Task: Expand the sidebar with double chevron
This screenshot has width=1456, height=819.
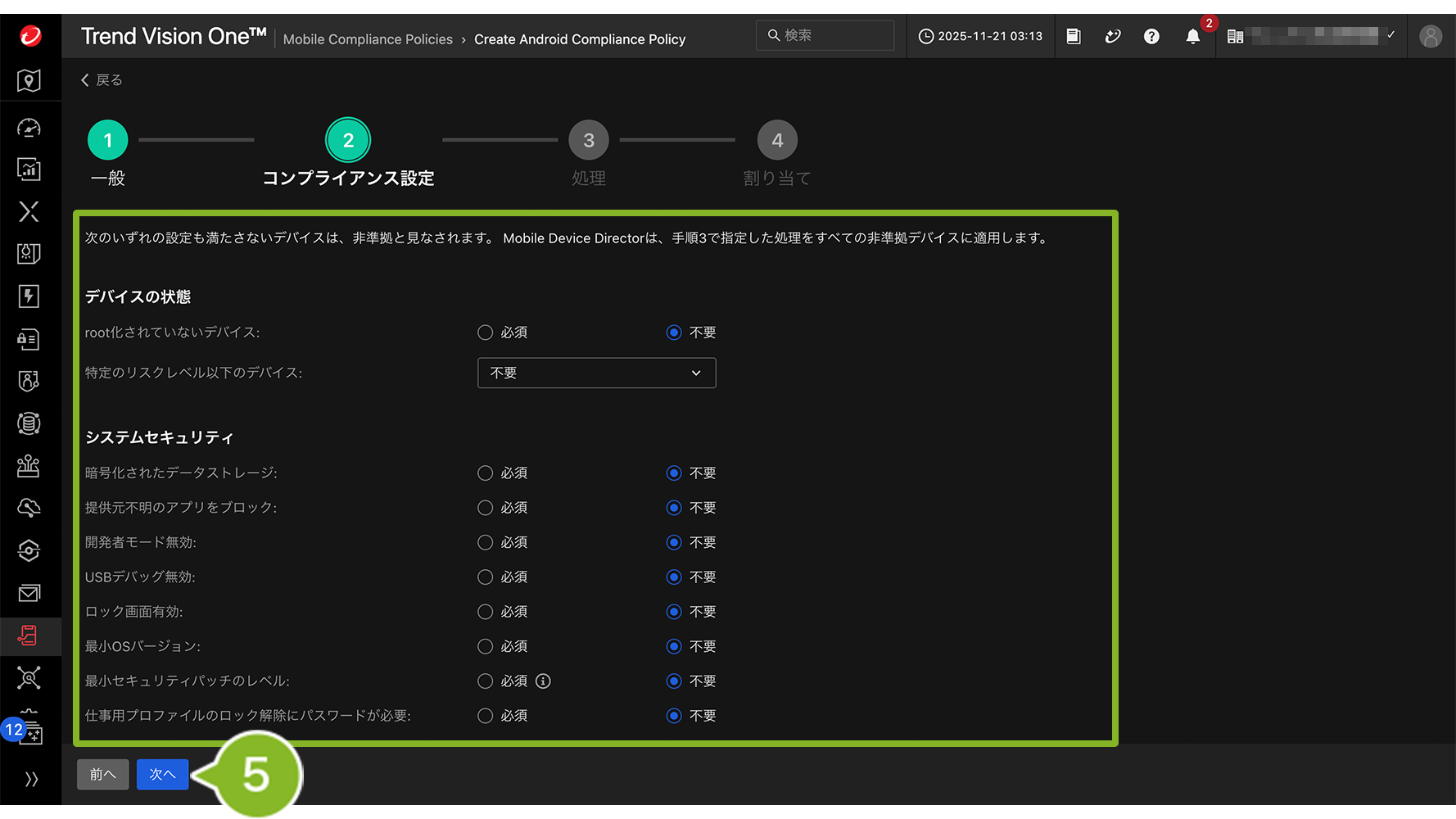Action: point(31,779)
